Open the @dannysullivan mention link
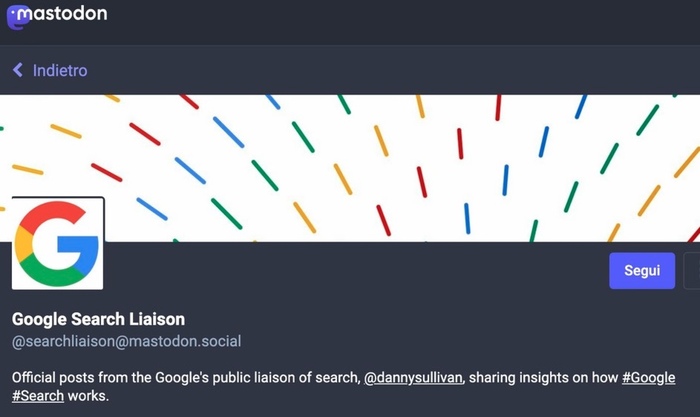 coord(413,378)
